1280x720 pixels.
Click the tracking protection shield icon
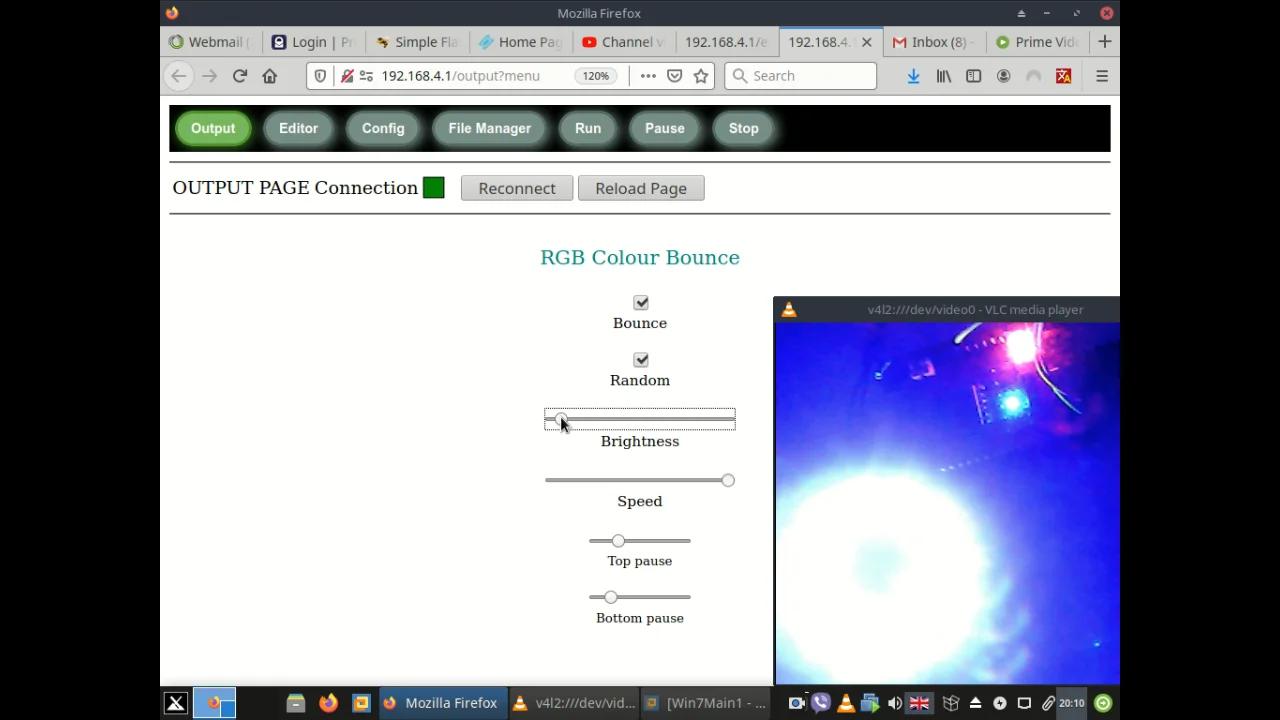click(x=320, y=76)
